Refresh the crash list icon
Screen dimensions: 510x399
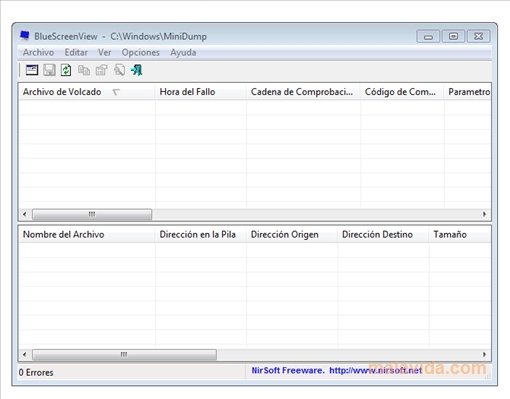coord(66,70)
